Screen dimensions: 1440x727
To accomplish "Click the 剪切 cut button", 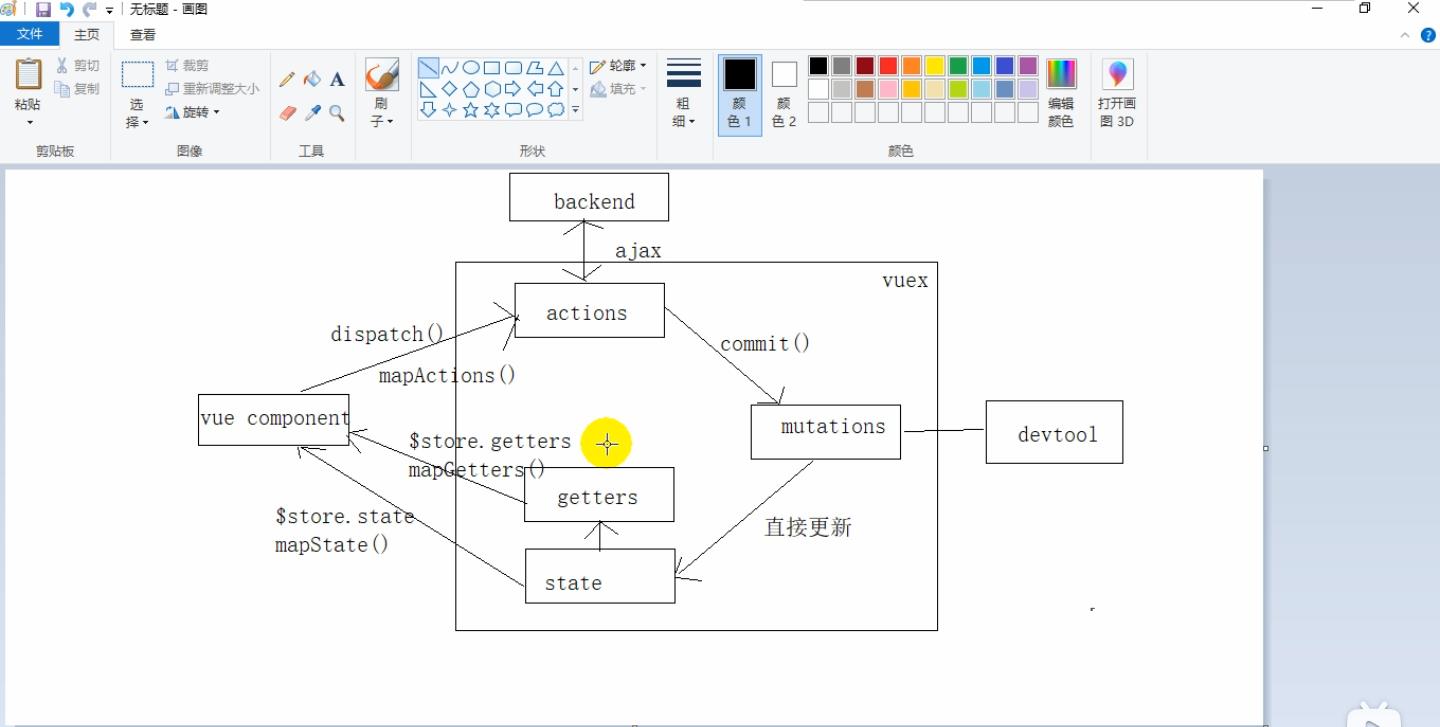I will tap(77, 65).
